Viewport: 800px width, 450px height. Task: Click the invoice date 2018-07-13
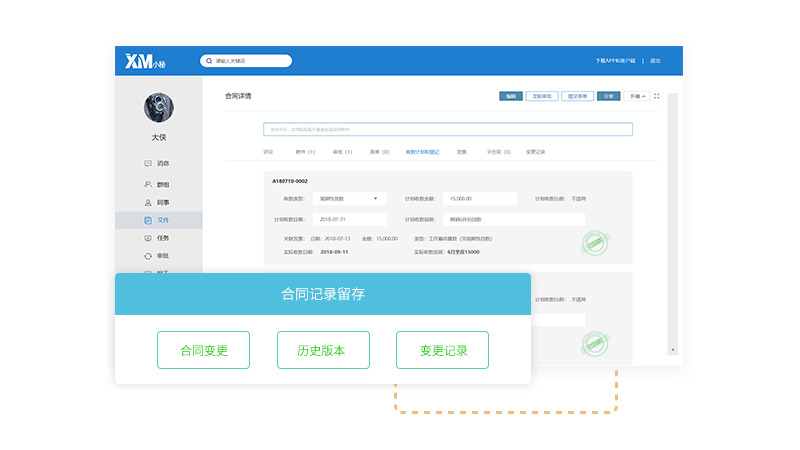point(337,239)
